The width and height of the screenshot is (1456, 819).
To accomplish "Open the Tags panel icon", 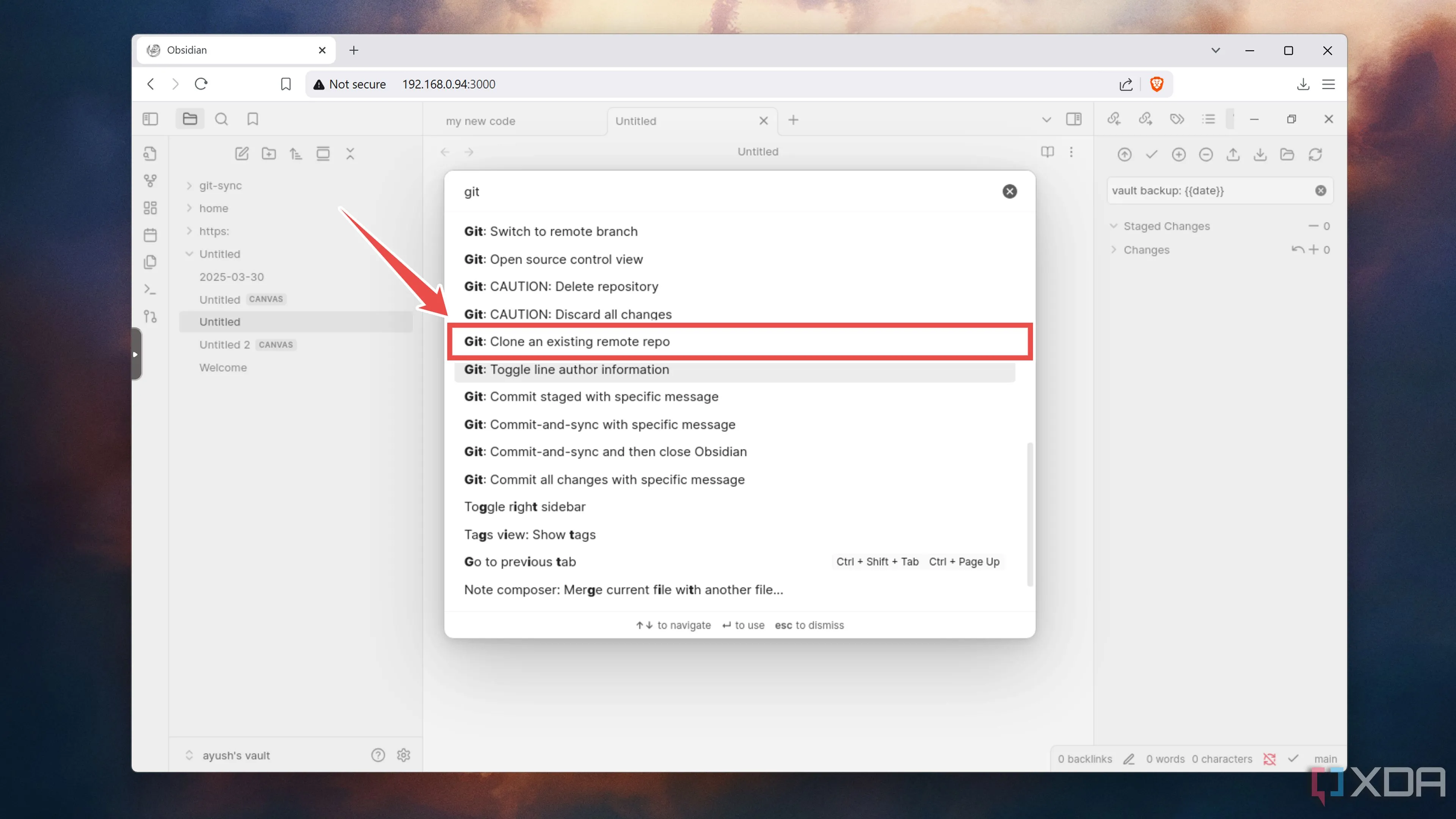I will coord(1177,119).
